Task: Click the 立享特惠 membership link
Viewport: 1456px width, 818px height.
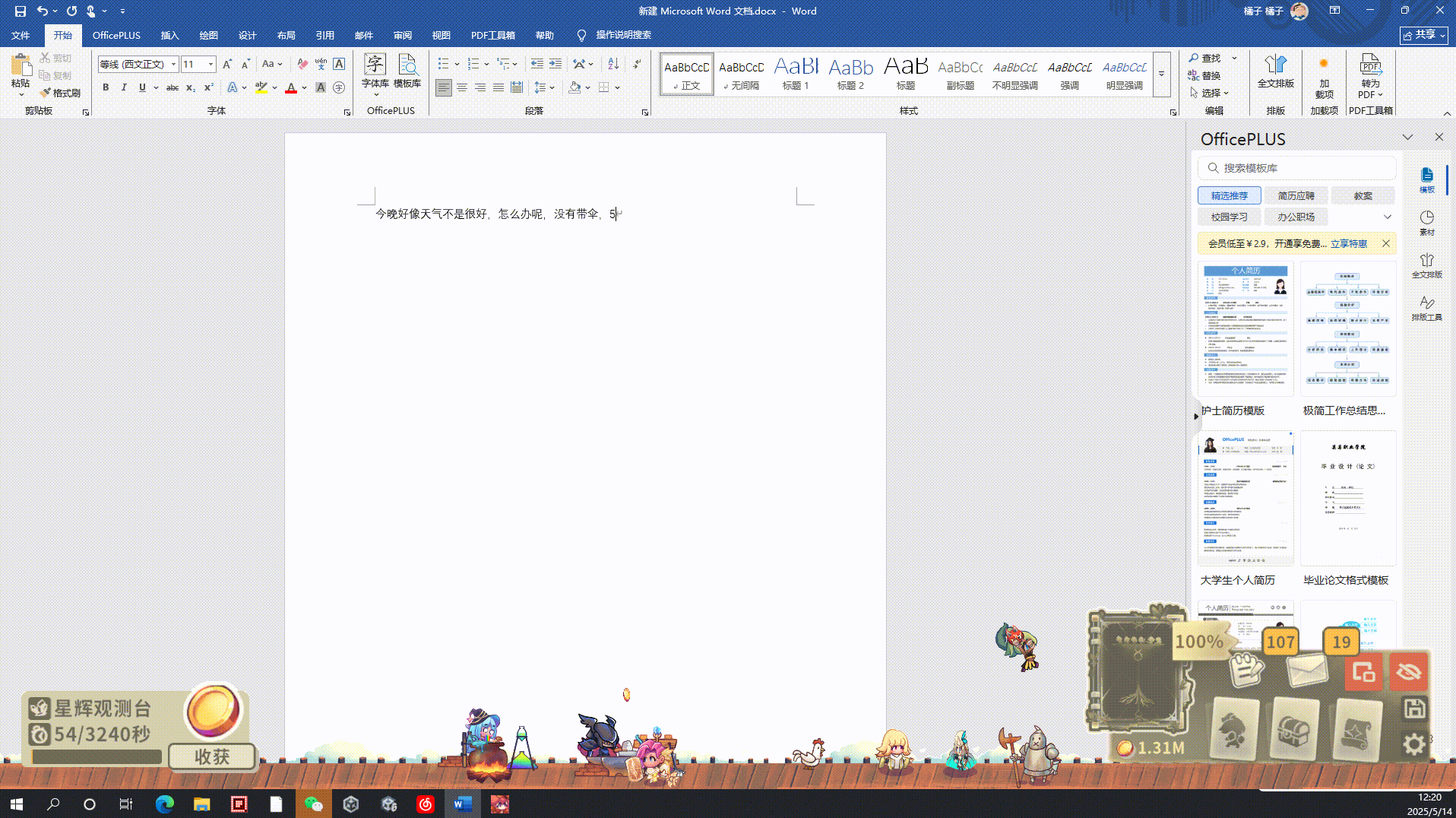Action: (x=1348, y=244)
